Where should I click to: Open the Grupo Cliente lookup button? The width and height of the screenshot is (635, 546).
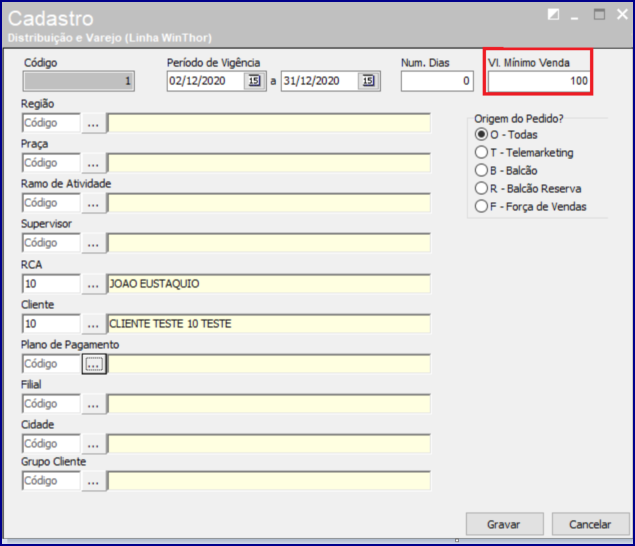(94, 481)
